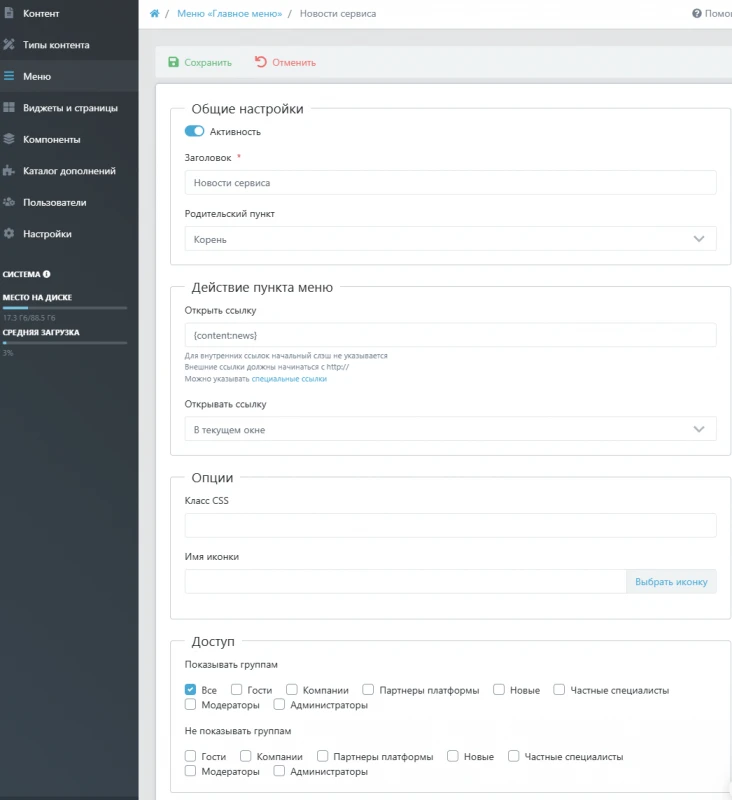Click the home icon in breadcrumb
This screenshot has width=732, height=800.
tap(154, 13)
